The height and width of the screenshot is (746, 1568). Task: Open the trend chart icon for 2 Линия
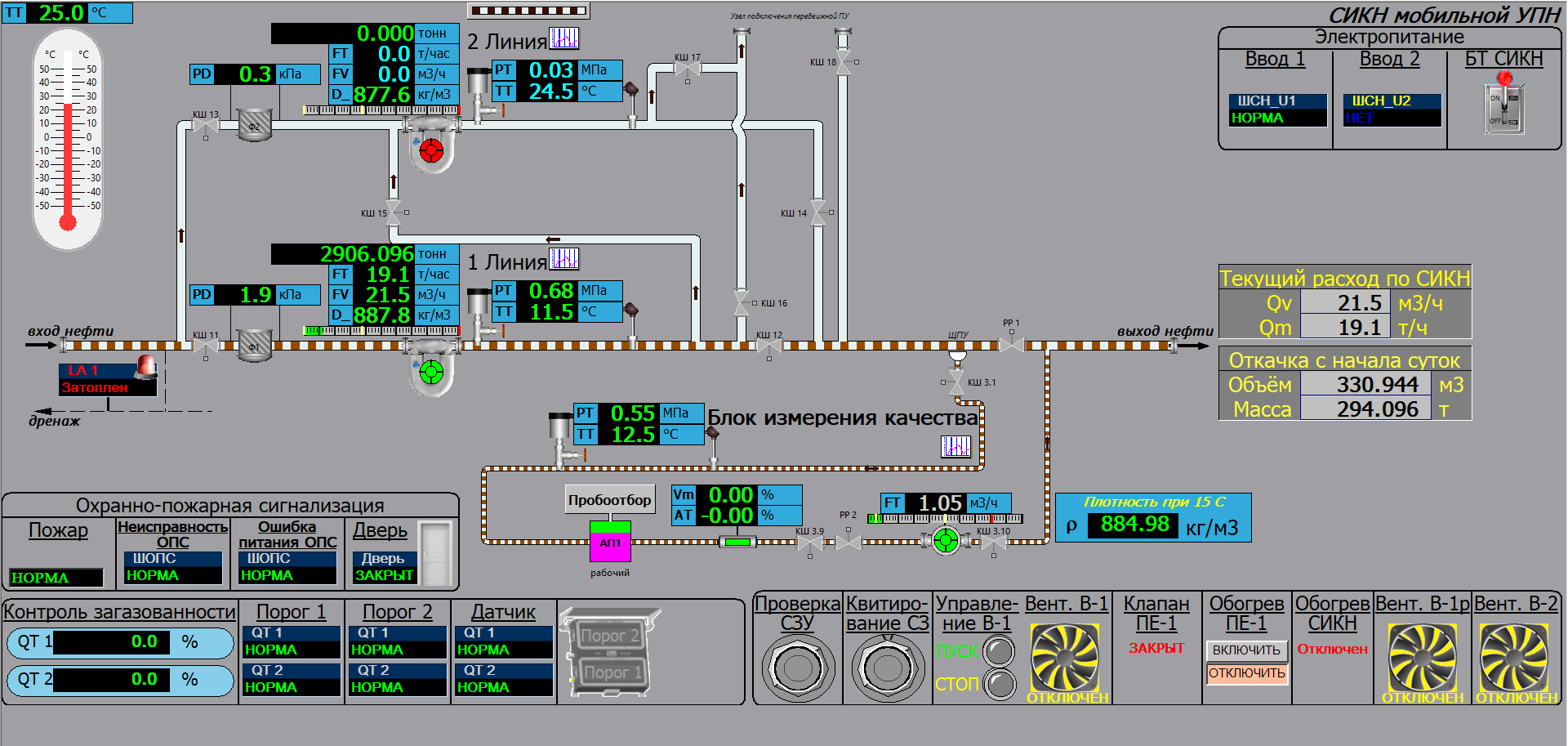[563, 38]
